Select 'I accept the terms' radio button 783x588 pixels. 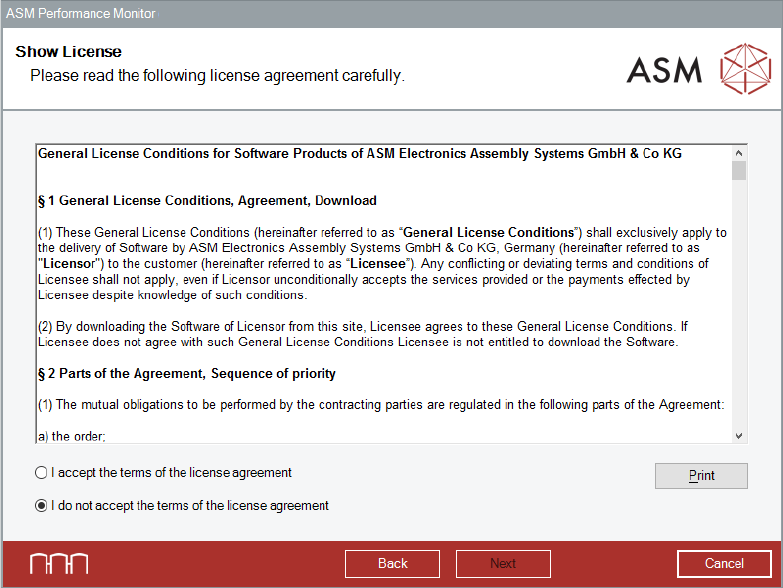(41, 473)
